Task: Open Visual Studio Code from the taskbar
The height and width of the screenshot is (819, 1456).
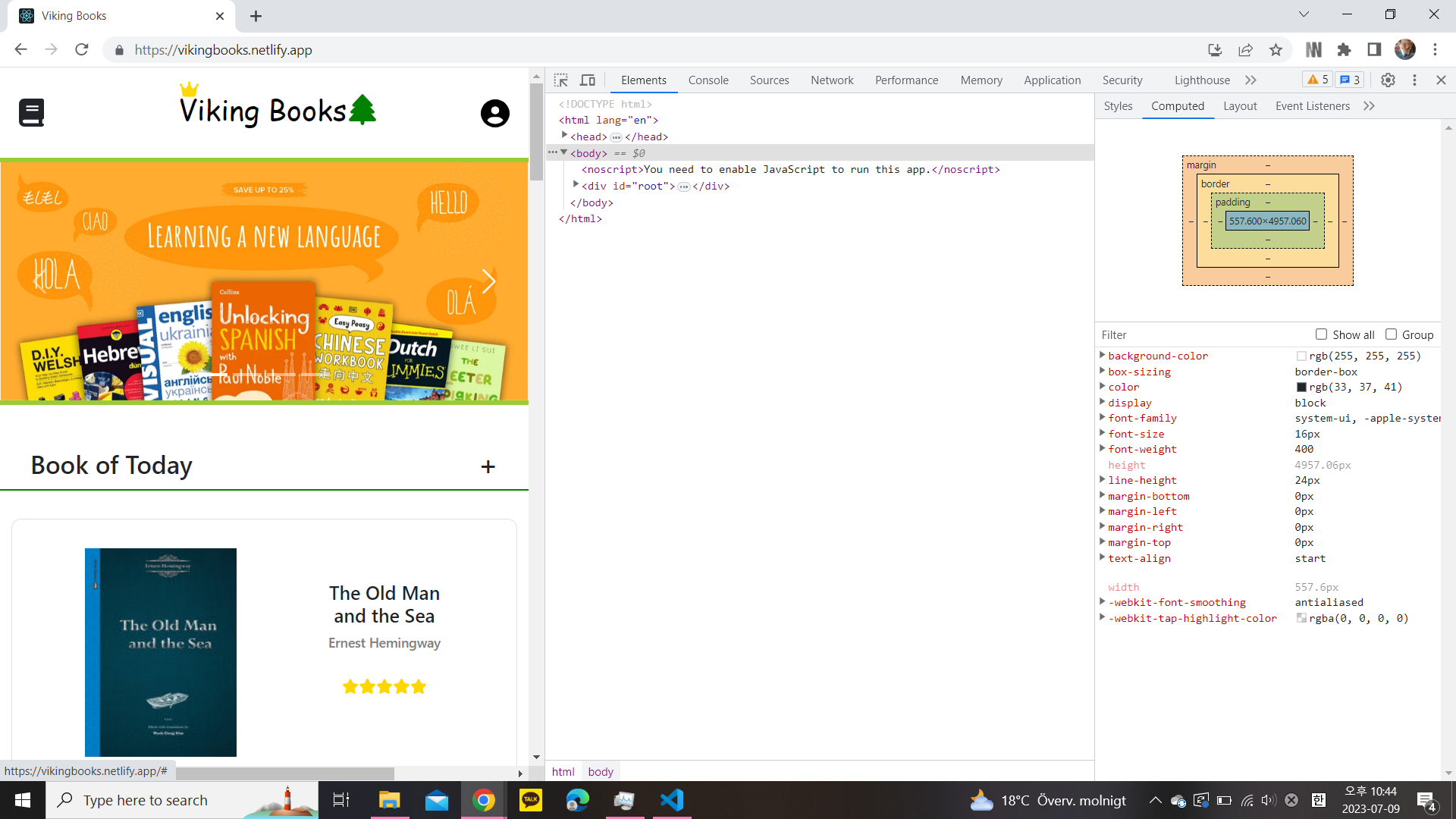Action: point(672,800)
